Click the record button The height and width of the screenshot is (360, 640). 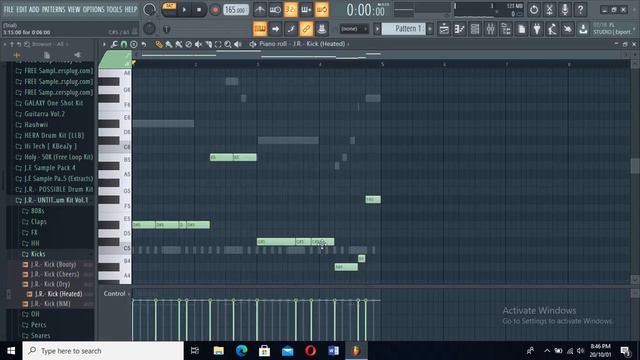click(x=215, y=10)
